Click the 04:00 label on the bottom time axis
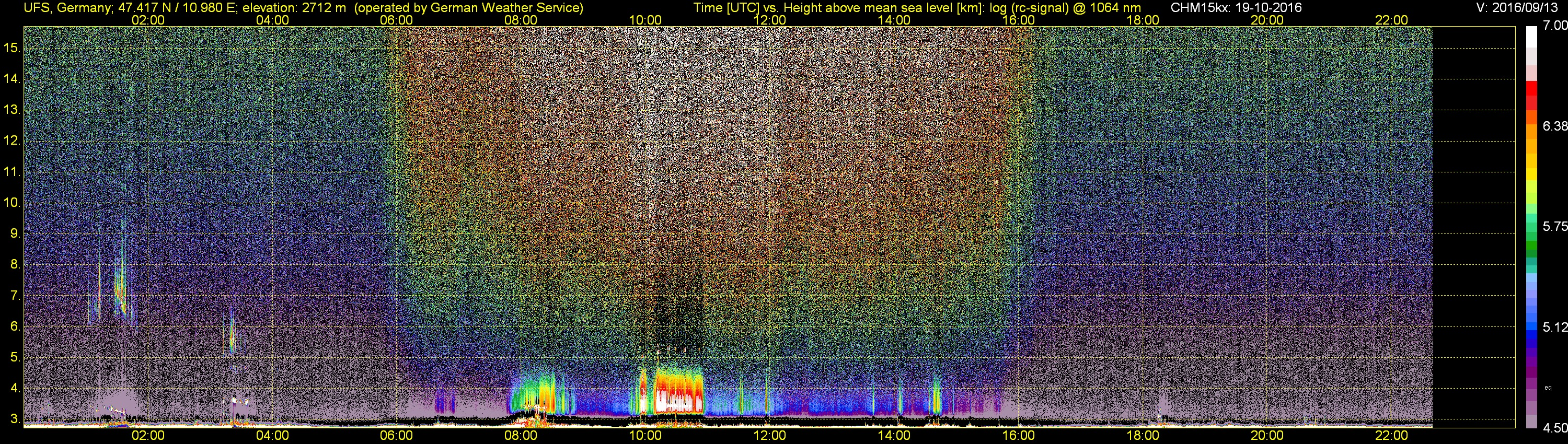1568x444 pixels. [272, 436]
